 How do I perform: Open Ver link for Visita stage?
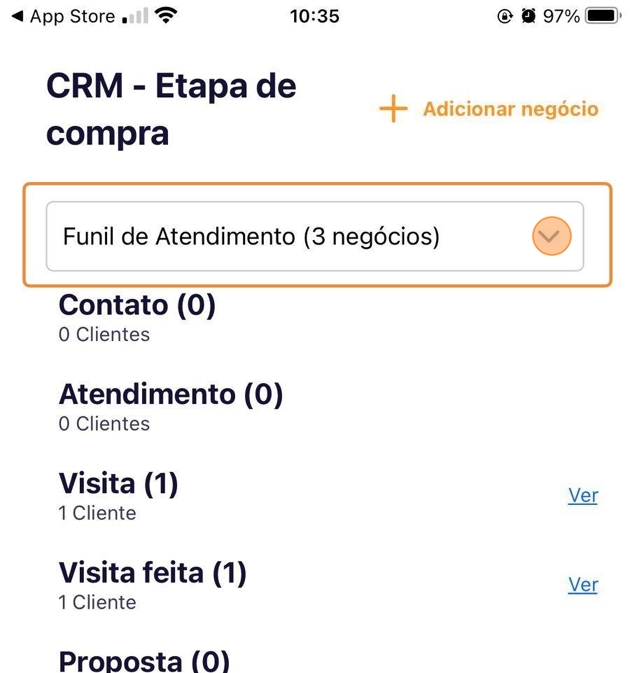point(582,495)
